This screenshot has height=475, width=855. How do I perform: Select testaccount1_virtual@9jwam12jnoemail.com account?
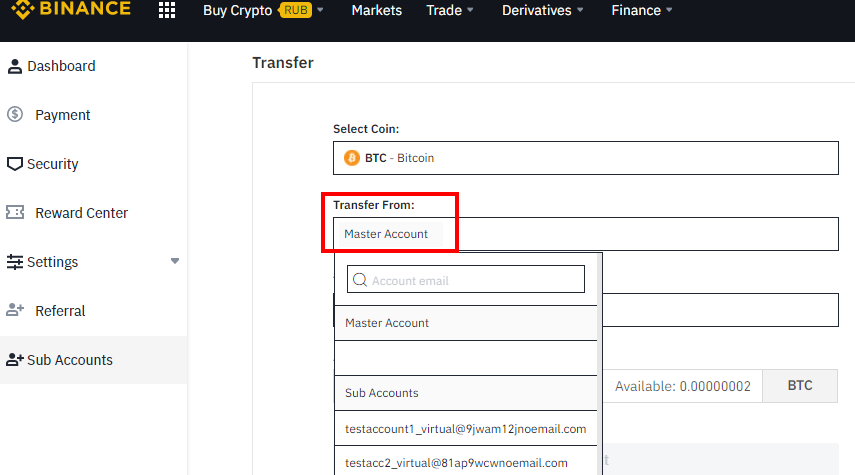coord(466,429)
